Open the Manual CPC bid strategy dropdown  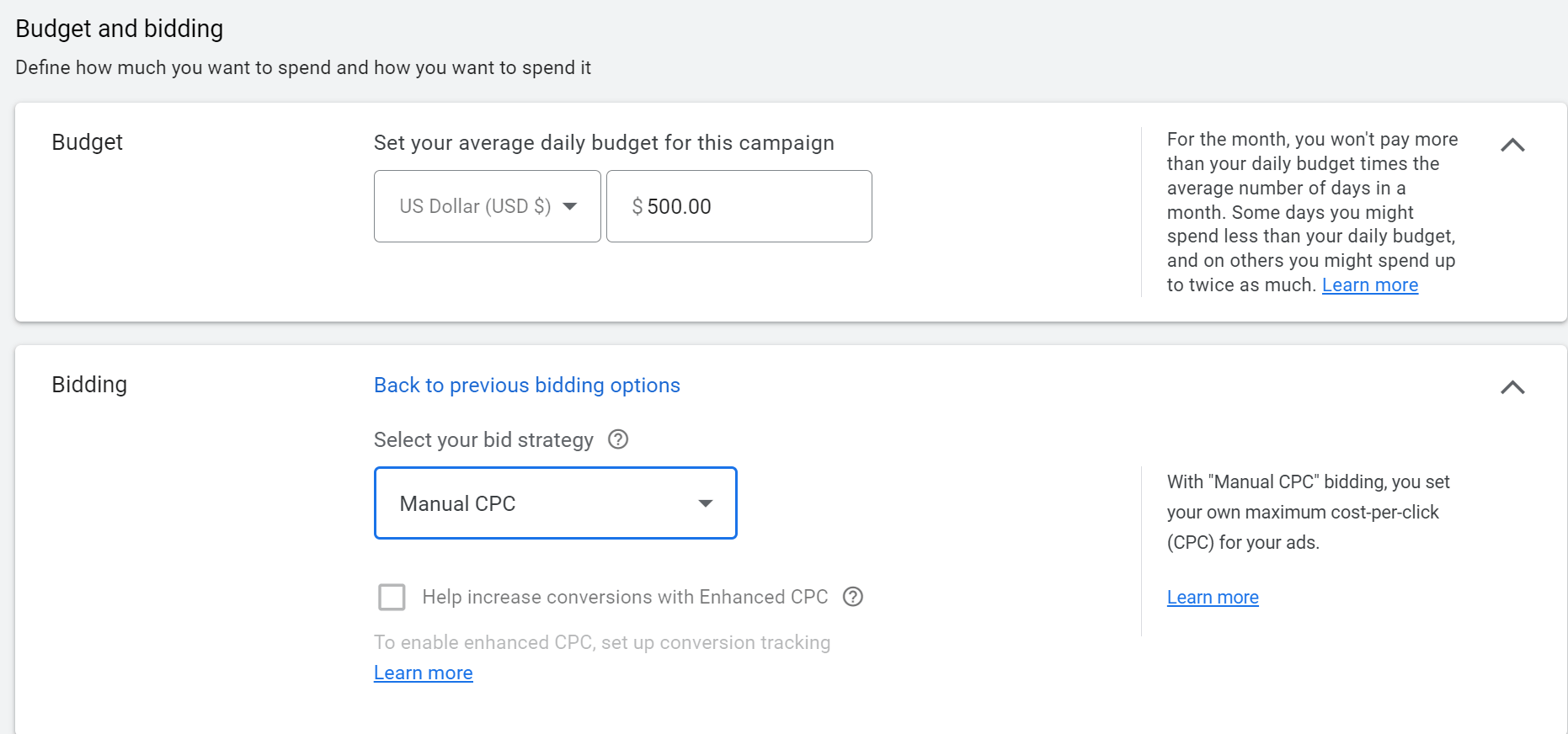[x=556, y=503]
